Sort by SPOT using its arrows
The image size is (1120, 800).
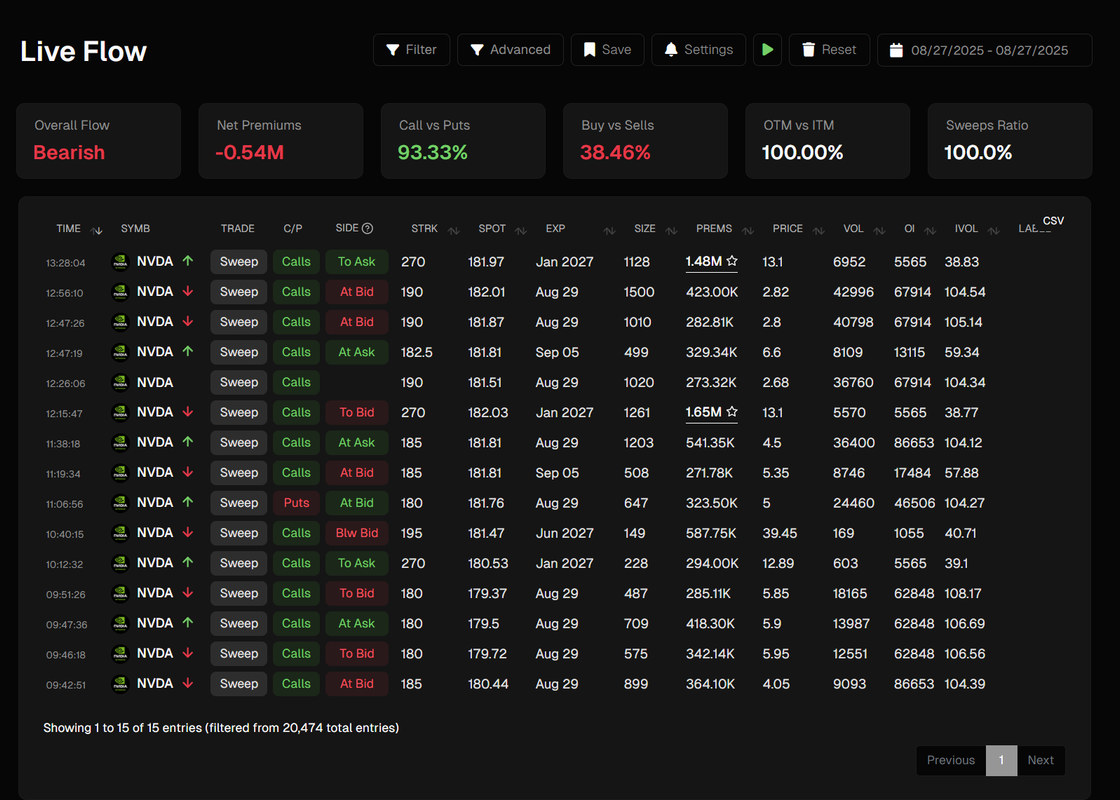tap(521, 230)
